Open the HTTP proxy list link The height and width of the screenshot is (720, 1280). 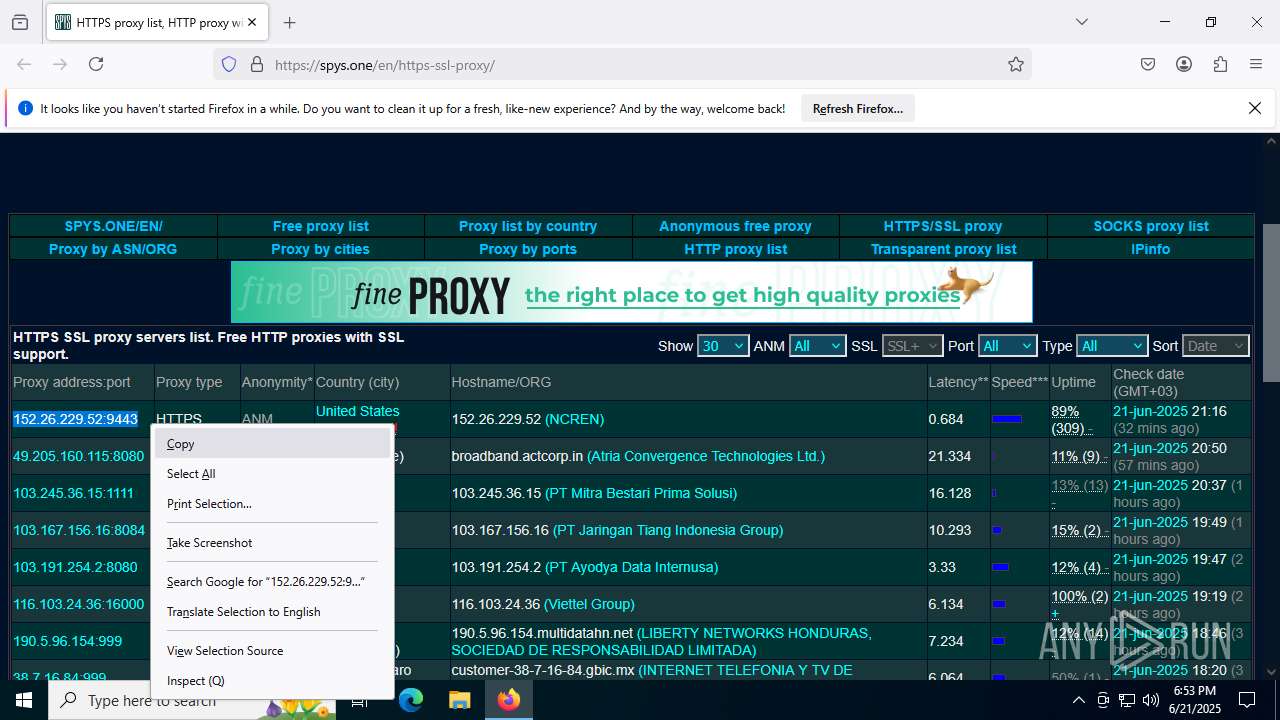click(736, 249)
